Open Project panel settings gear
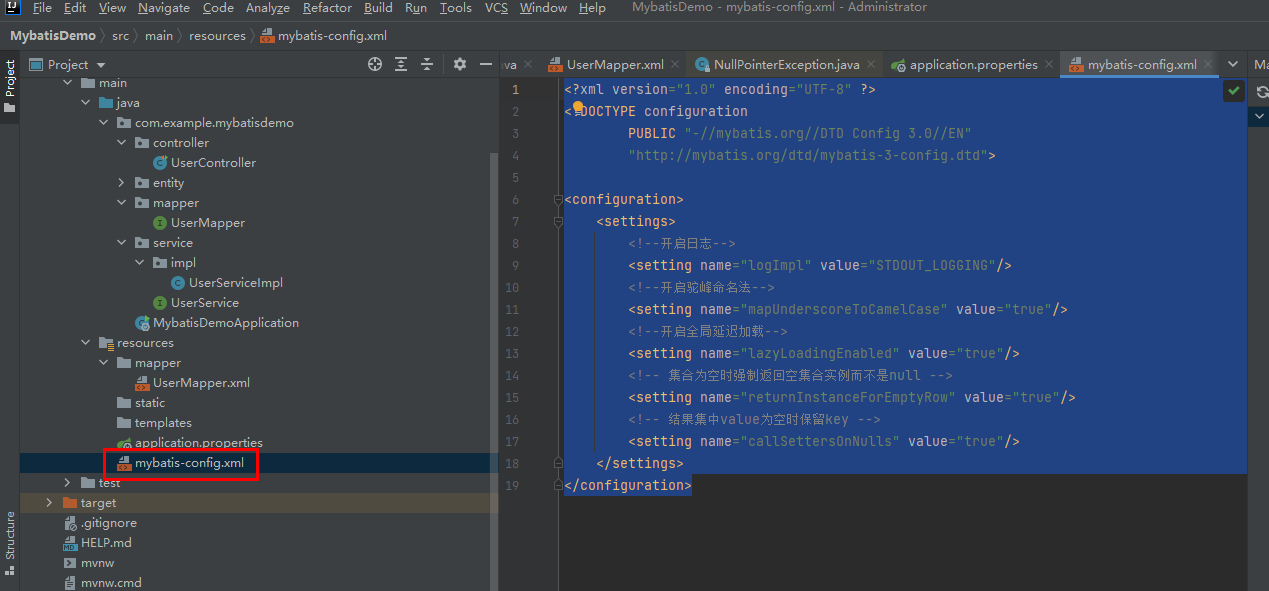This screenshot has height=591, width=1269. [x=459, y=64]
